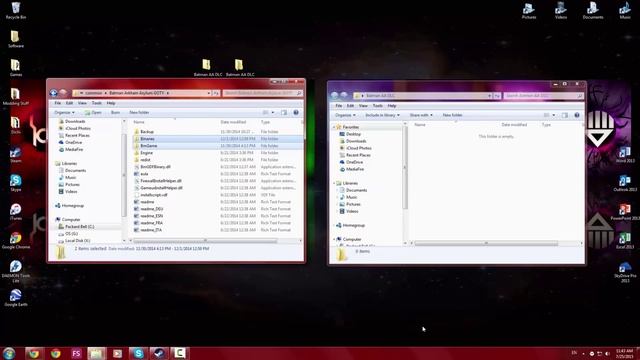Click the Burn button in the Arkham Asylum GOTY toolbar

pyautogui.click(x=116, y=112)
